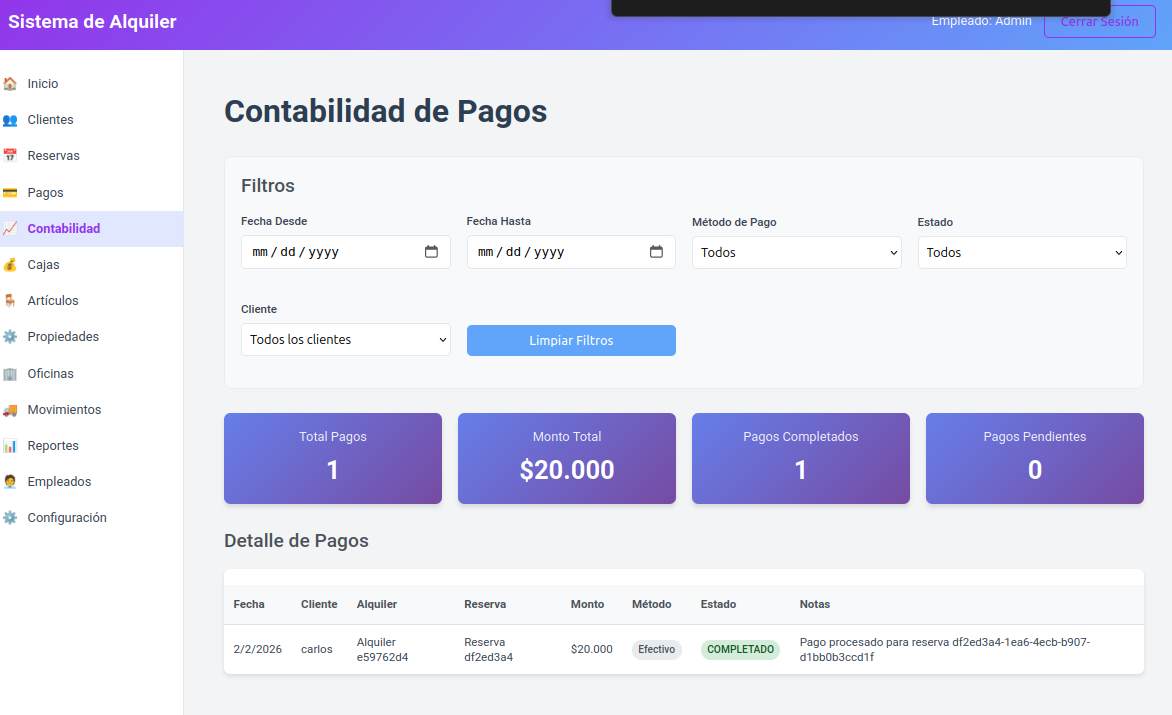Viewport: 1172px width, 715px height.
Task: Click the Cerrar Sesión button
Action: 1099,22
